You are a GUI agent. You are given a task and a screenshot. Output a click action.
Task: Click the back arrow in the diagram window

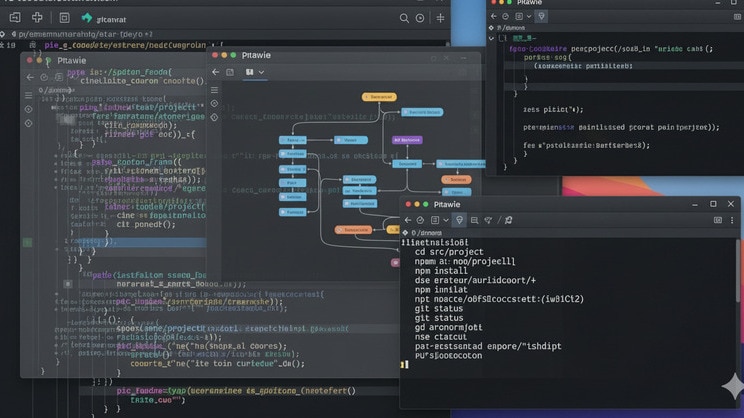tap(215, 72)
